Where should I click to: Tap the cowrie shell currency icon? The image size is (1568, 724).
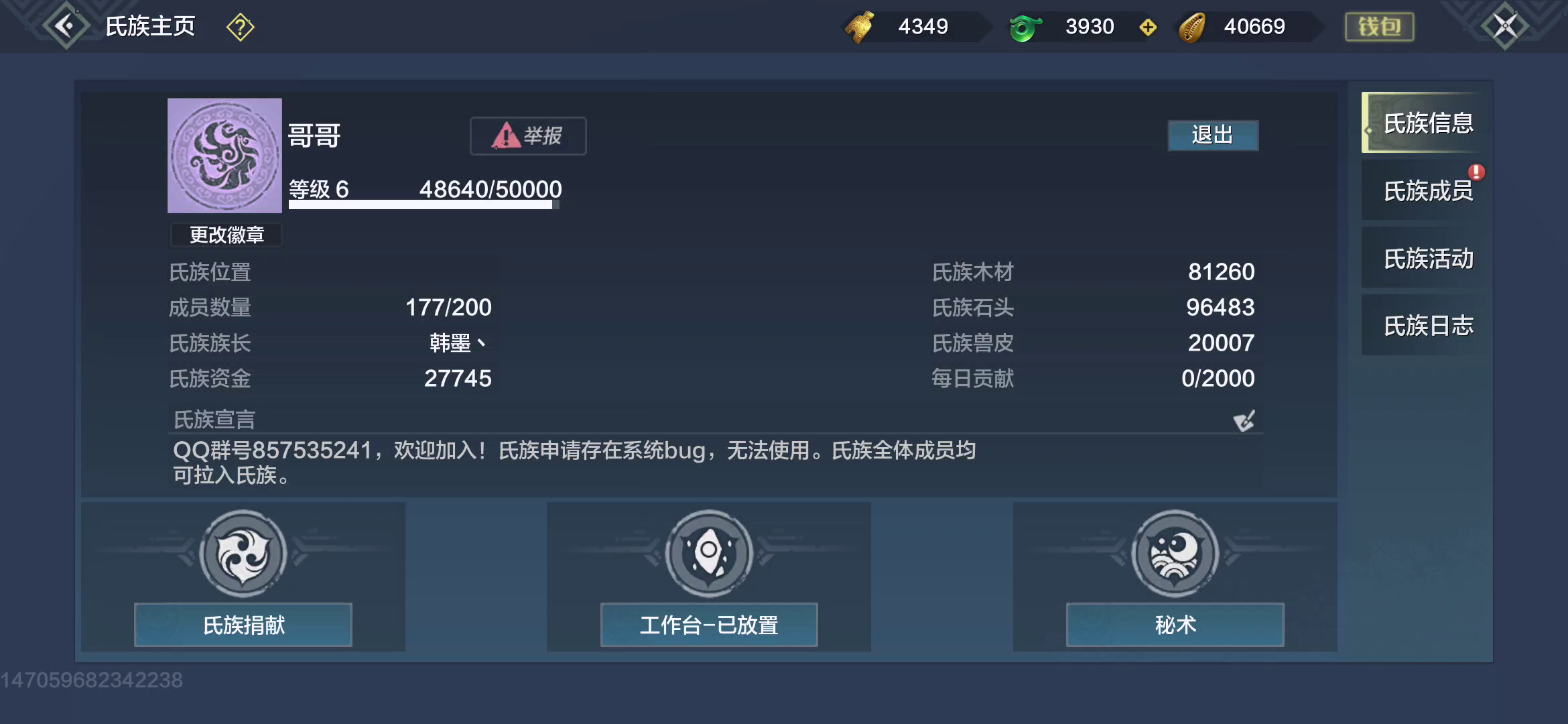(1193, 27)
